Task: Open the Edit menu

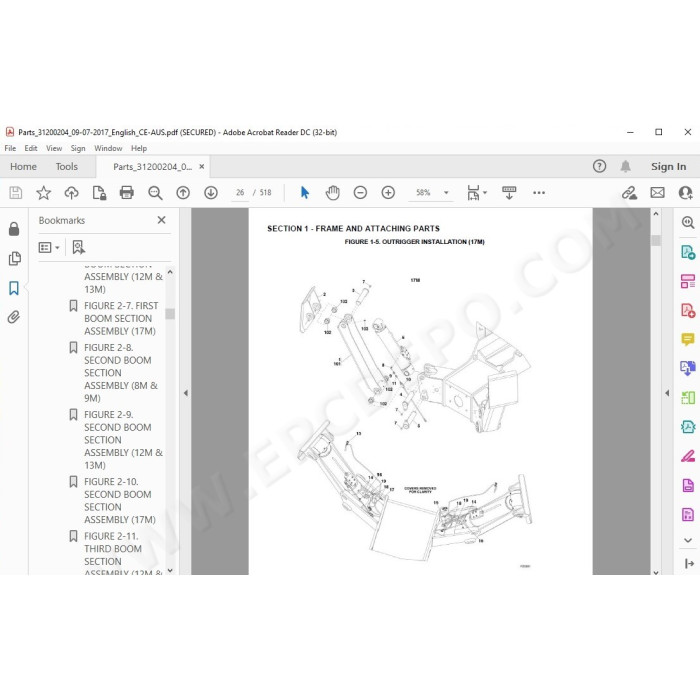Action: (x=31, y=148)
